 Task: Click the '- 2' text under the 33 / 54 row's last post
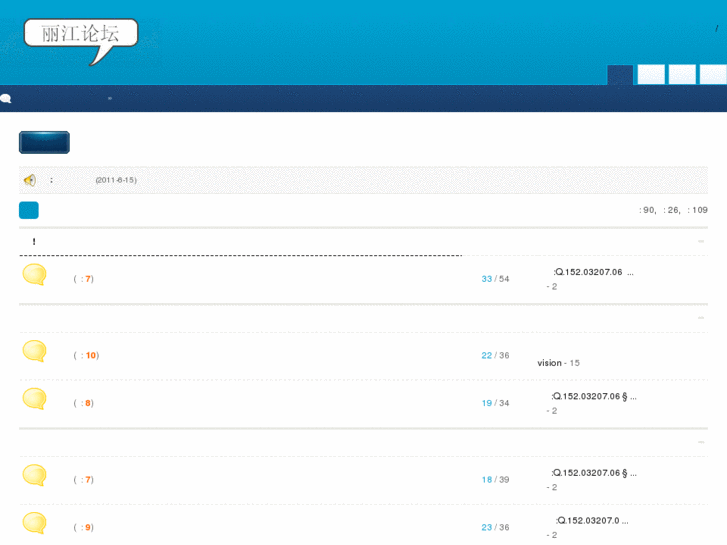pyautogui.click(x=552, y=287)
